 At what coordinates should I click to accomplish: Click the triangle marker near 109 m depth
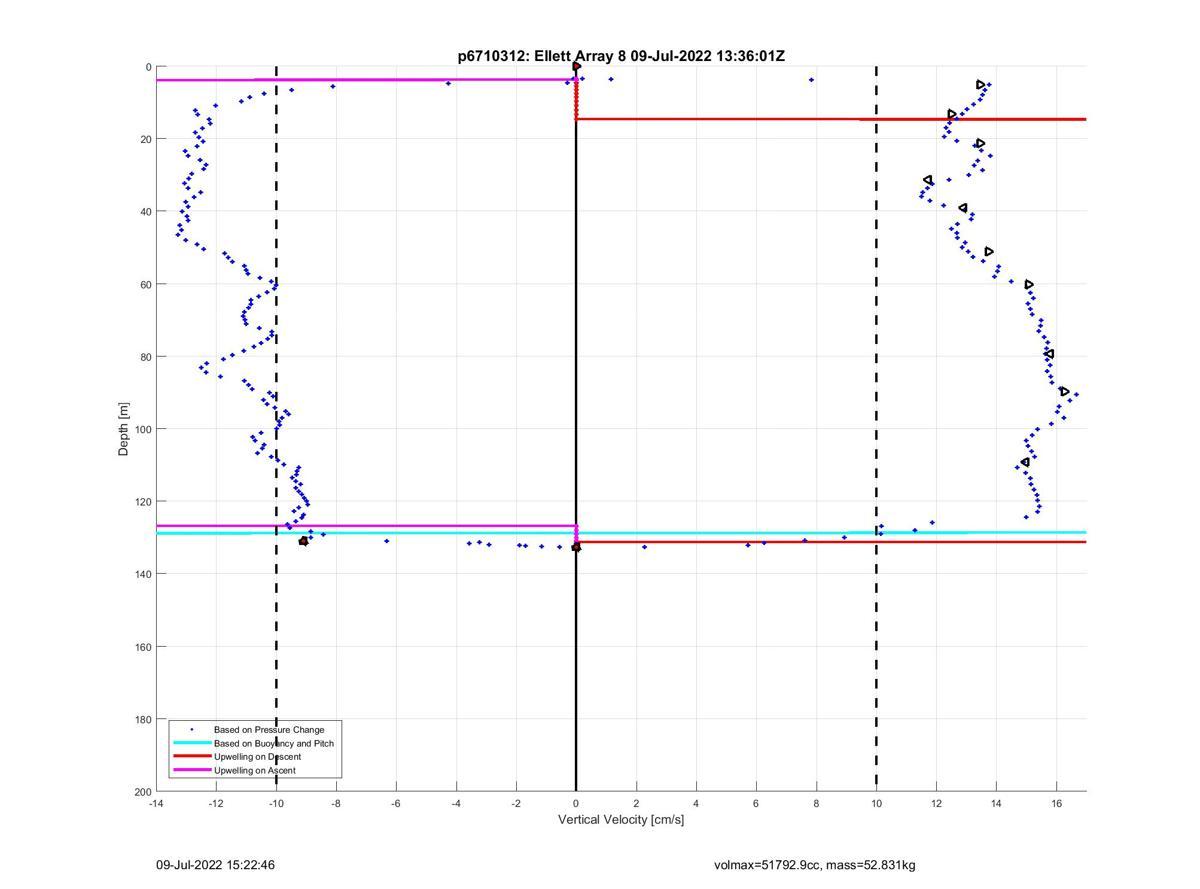point(1025,462)
